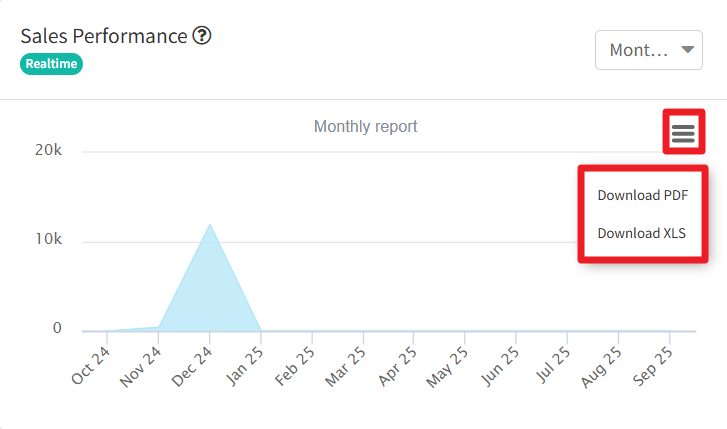Viewport: 727px width, 429px height.
Task: Pick the Jan 25 axis label
Action: [245, 366]
